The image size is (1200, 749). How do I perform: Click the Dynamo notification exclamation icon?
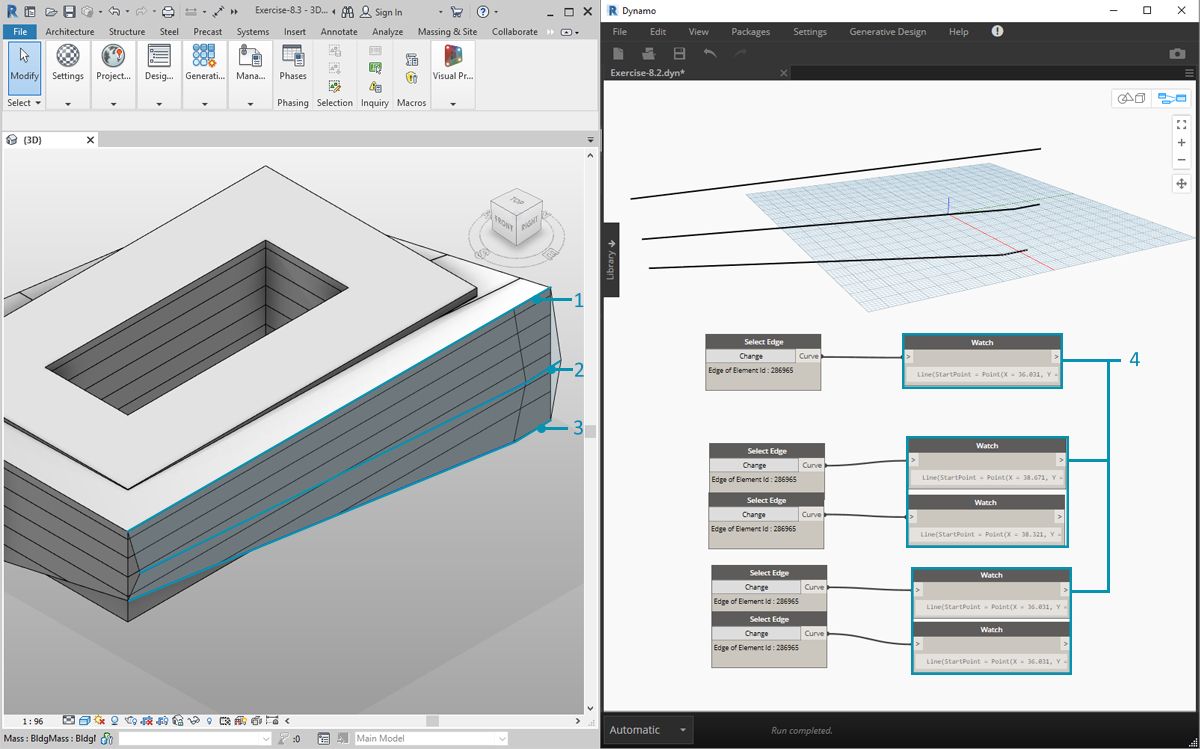(997, 32)
